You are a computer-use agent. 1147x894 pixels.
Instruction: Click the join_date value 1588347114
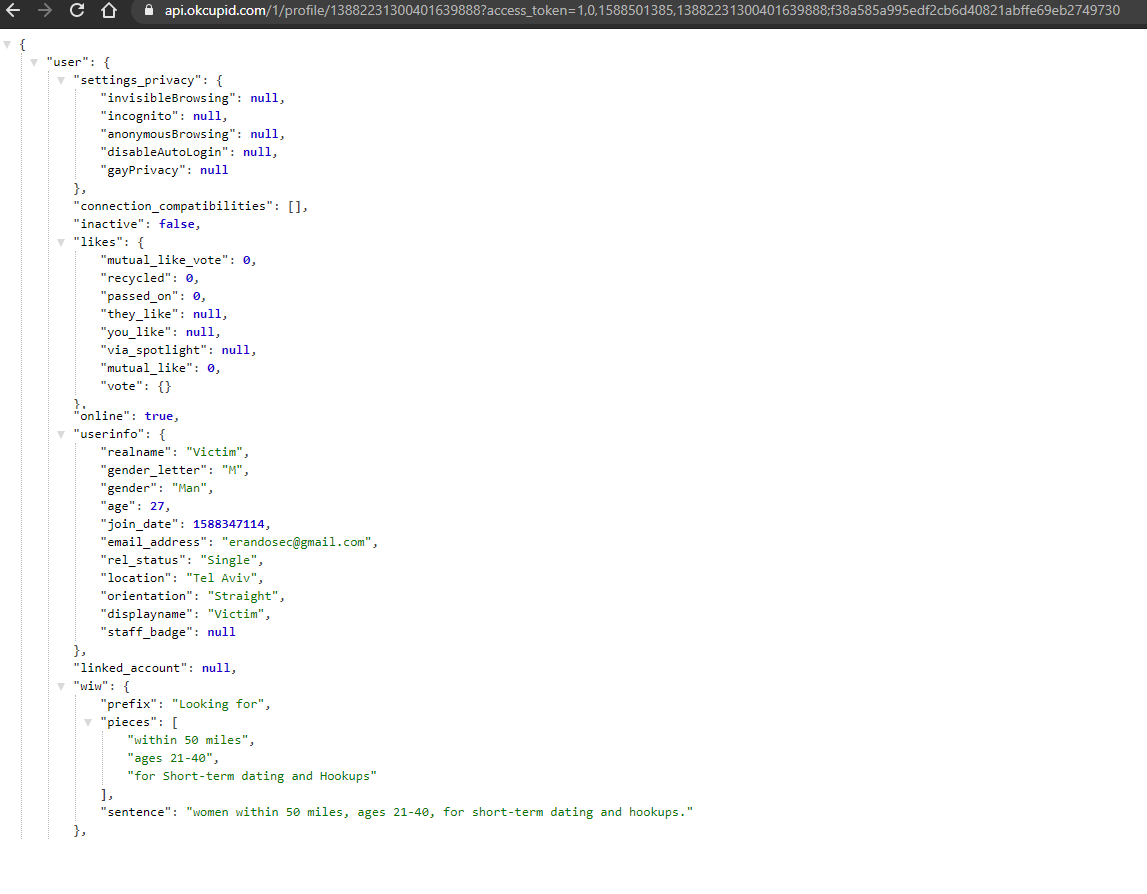tap(228, 524)
